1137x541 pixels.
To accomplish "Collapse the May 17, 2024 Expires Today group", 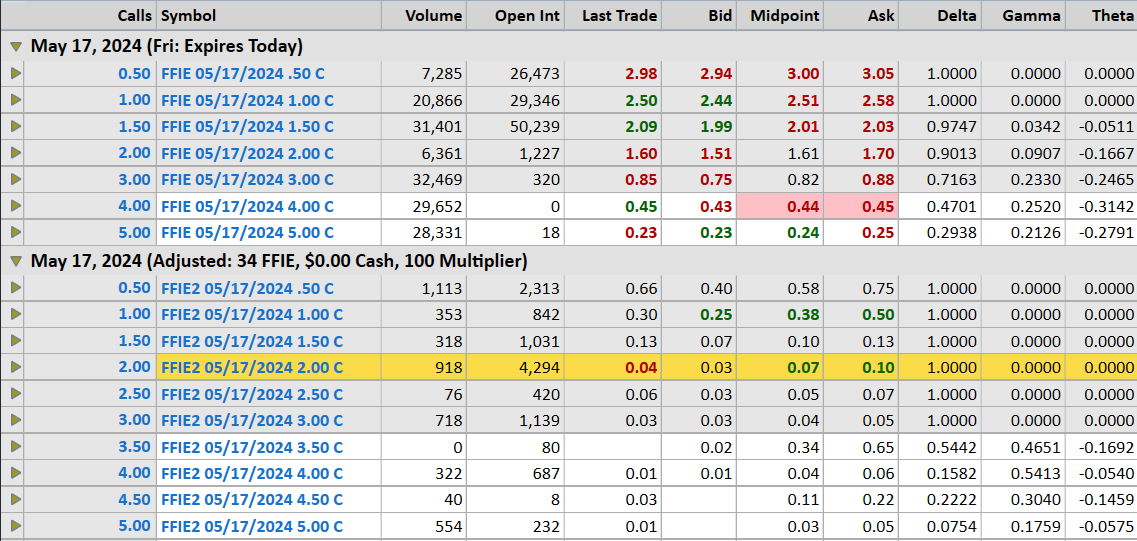I will 16,46.
